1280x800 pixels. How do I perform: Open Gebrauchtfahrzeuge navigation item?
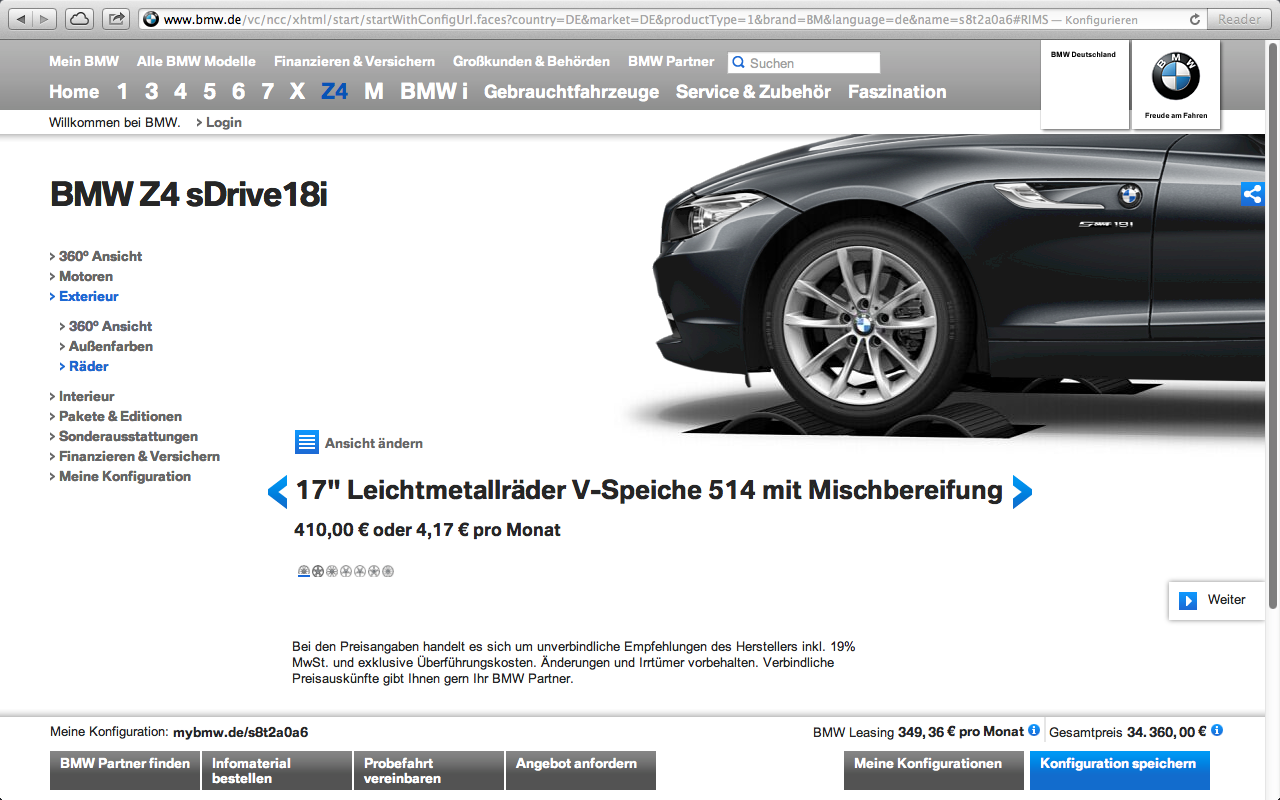571,92
